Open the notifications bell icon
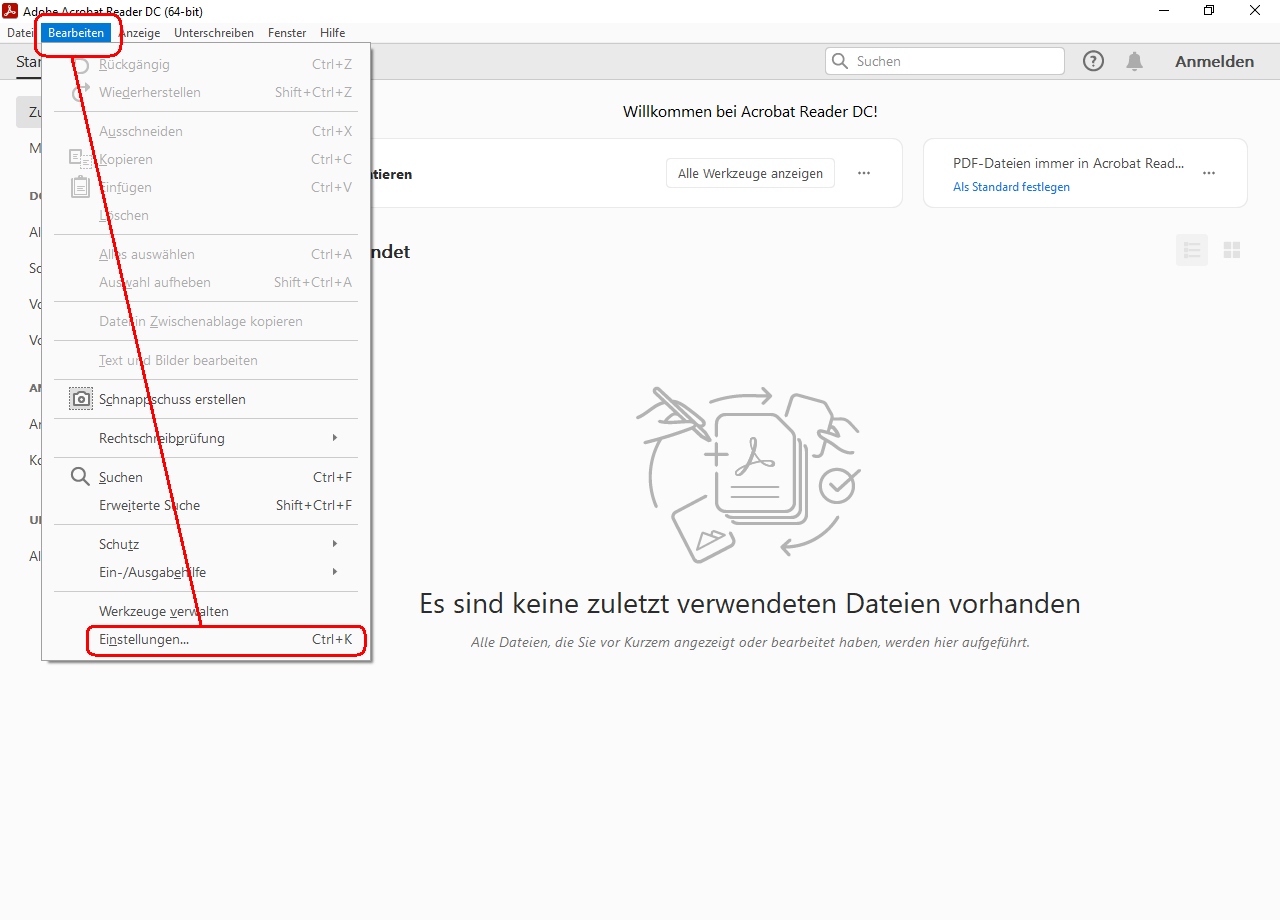The width and height of the screenshot is (1280, 920). click(1134, 61)
